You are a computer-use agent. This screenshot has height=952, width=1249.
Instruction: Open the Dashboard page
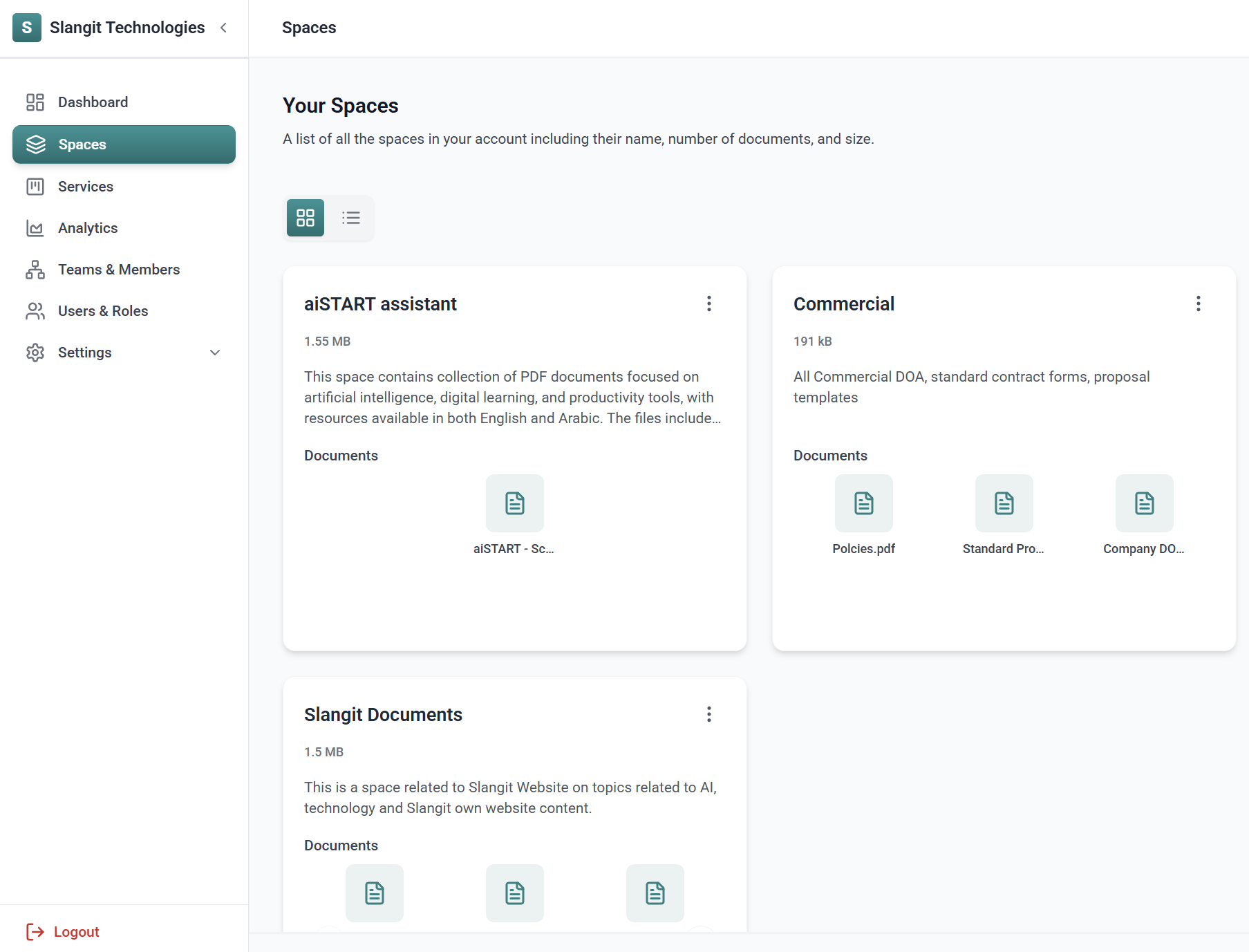pyautogui.click(x=124, y=102)
